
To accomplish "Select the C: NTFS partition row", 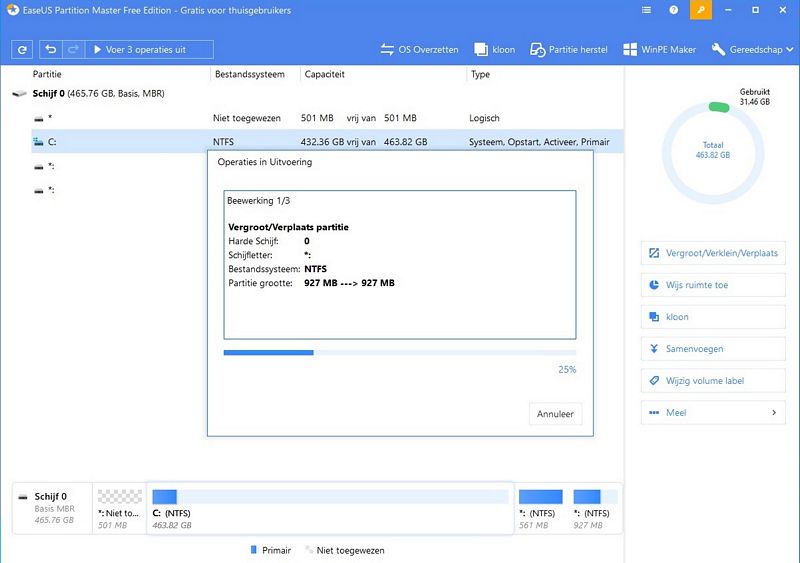I will [x=327, y=142].
